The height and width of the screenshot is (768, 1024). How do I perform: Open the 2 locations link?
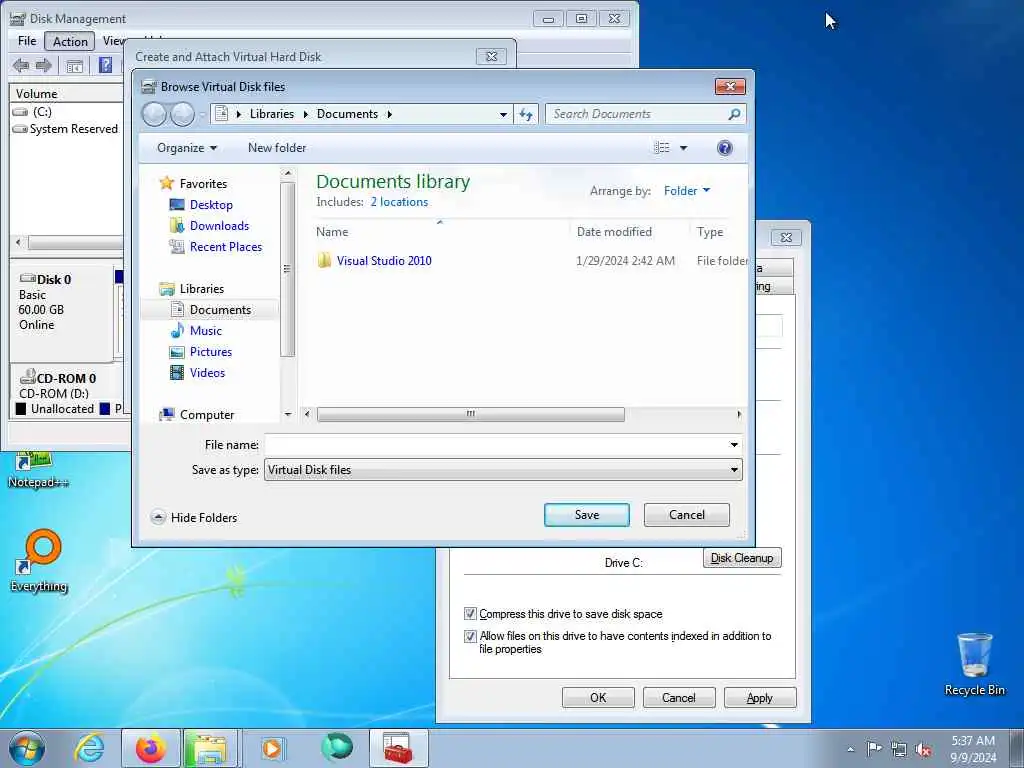[x=399, y=202]
